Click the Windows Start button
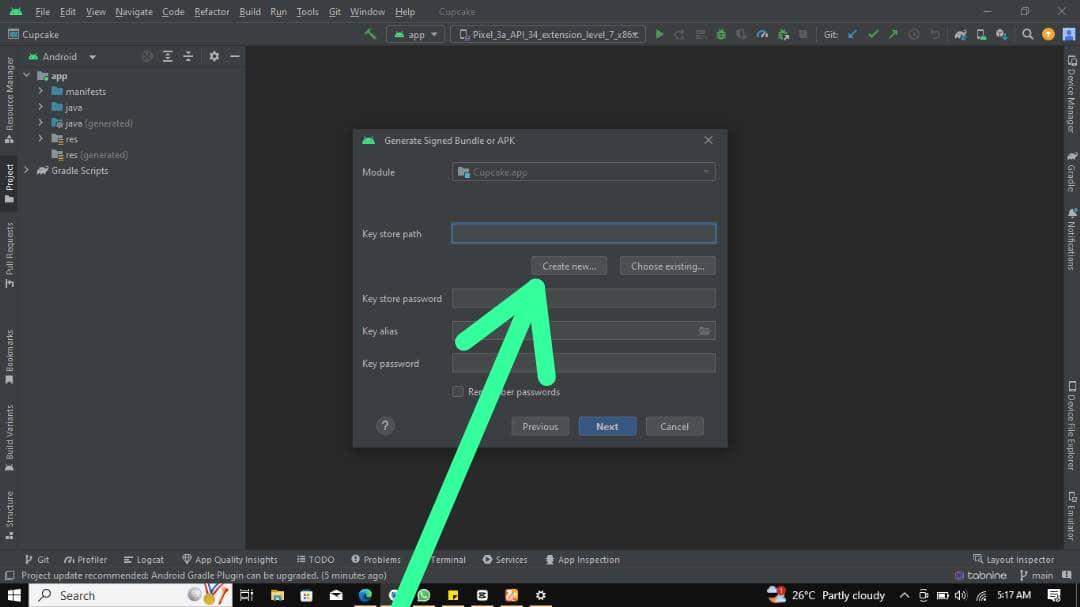Viewport: 1080px width, 607px height. [14, 595]
